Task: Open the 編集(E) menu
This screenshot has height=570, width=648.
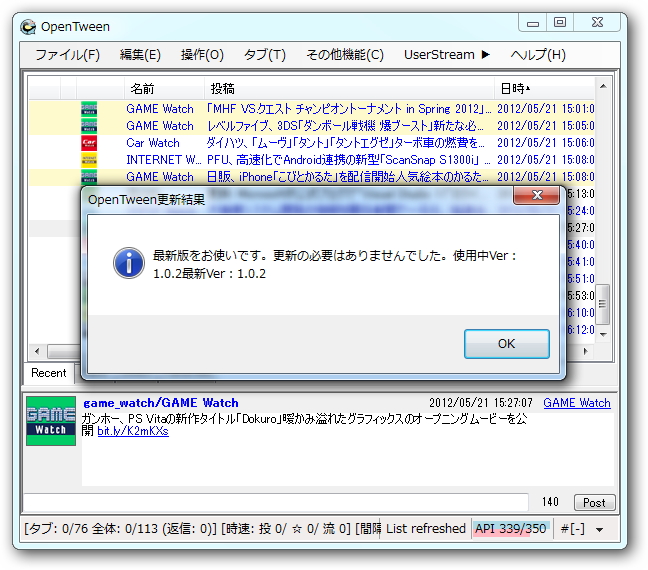Action: click(x=140, y=55)
